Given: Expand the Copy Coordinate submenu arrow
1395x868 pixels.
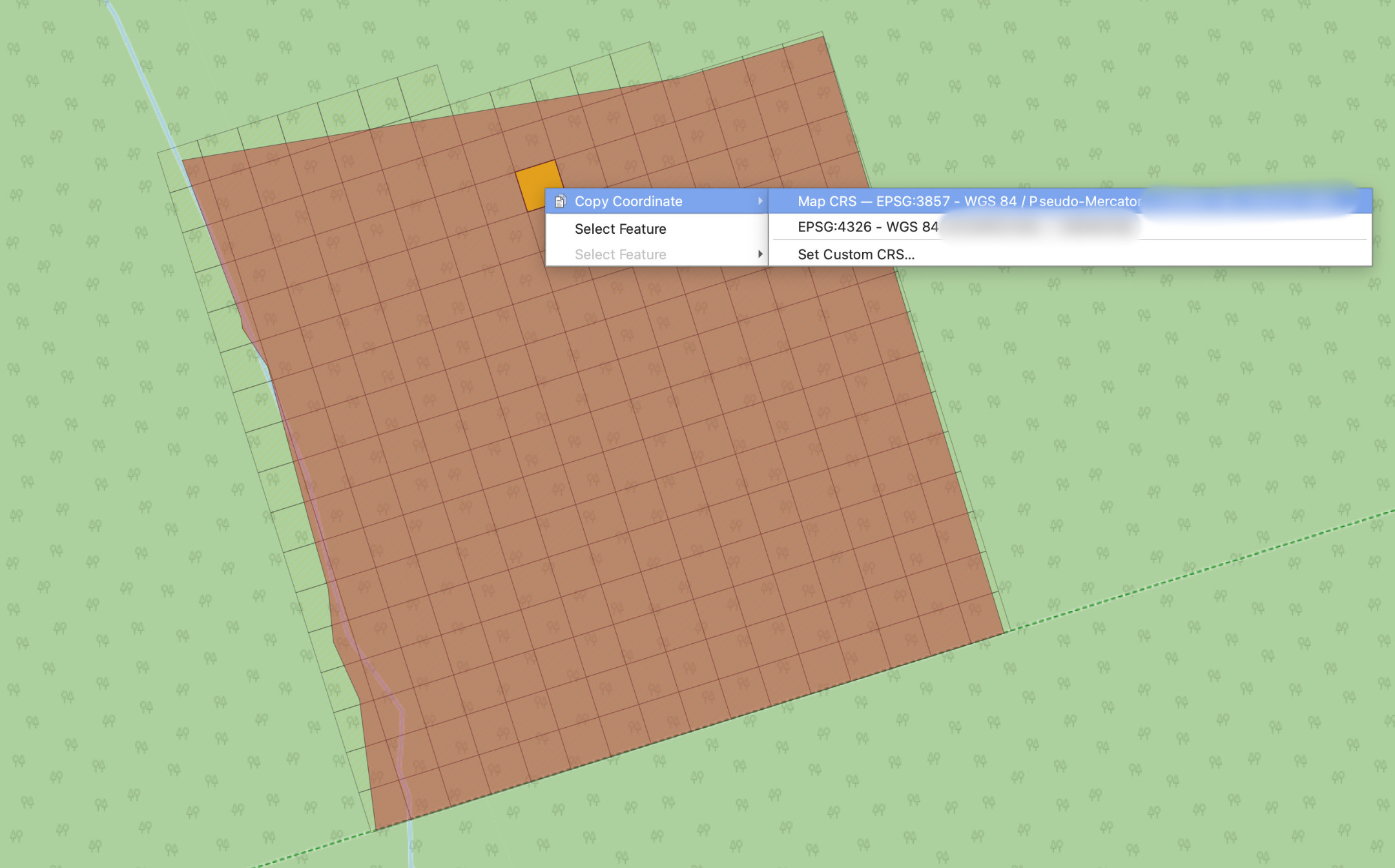Looking at the screenshot, I should [760, 201].
